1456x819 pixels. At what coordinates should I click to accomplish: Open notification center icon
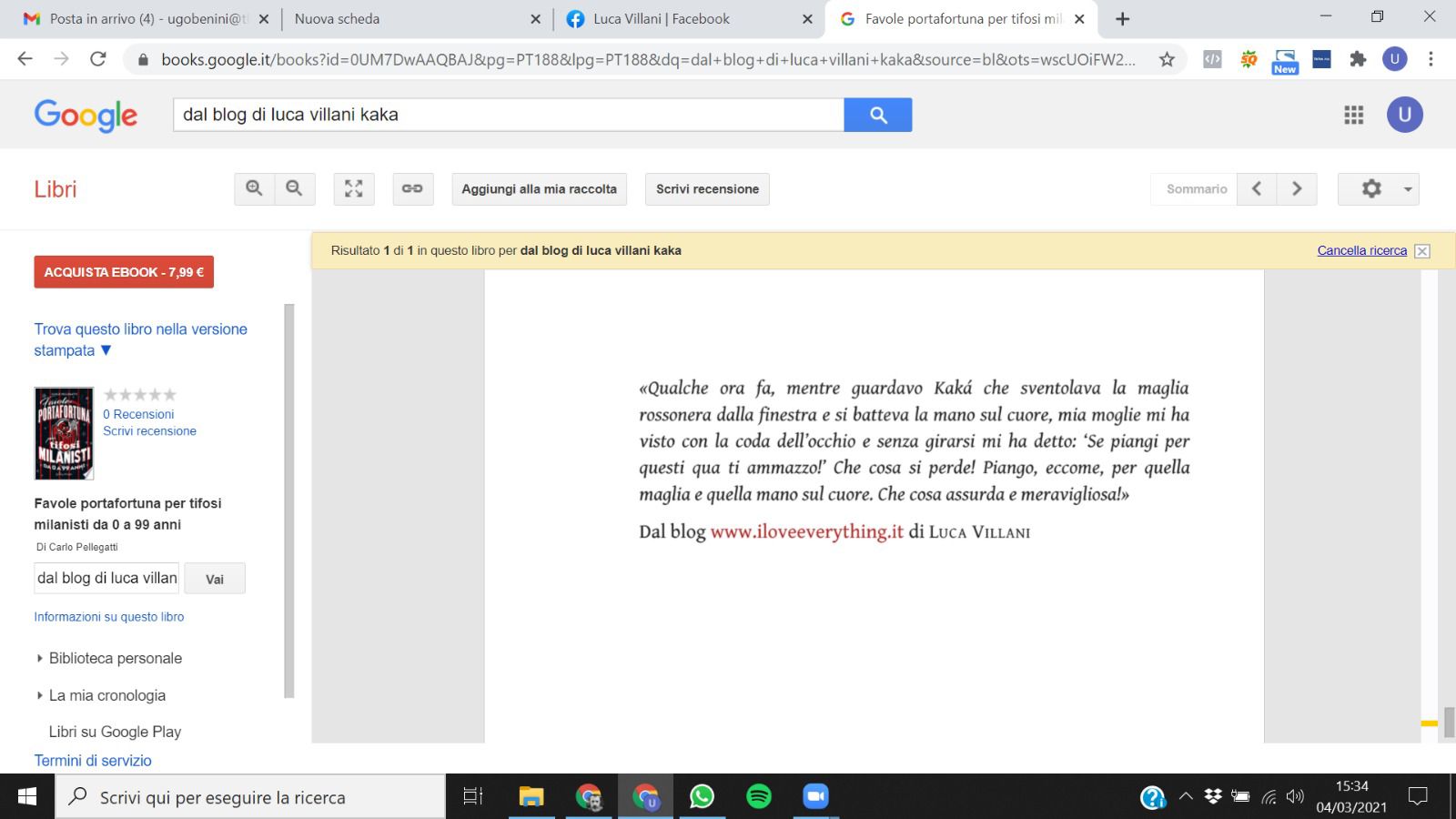[x=1417, y=796]
